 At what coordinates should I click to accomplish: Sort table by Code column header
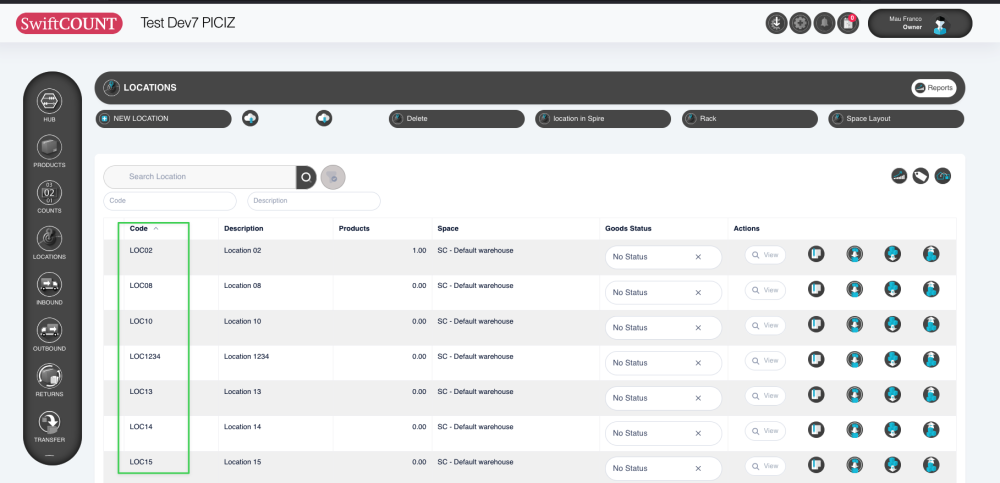(138, 228)
